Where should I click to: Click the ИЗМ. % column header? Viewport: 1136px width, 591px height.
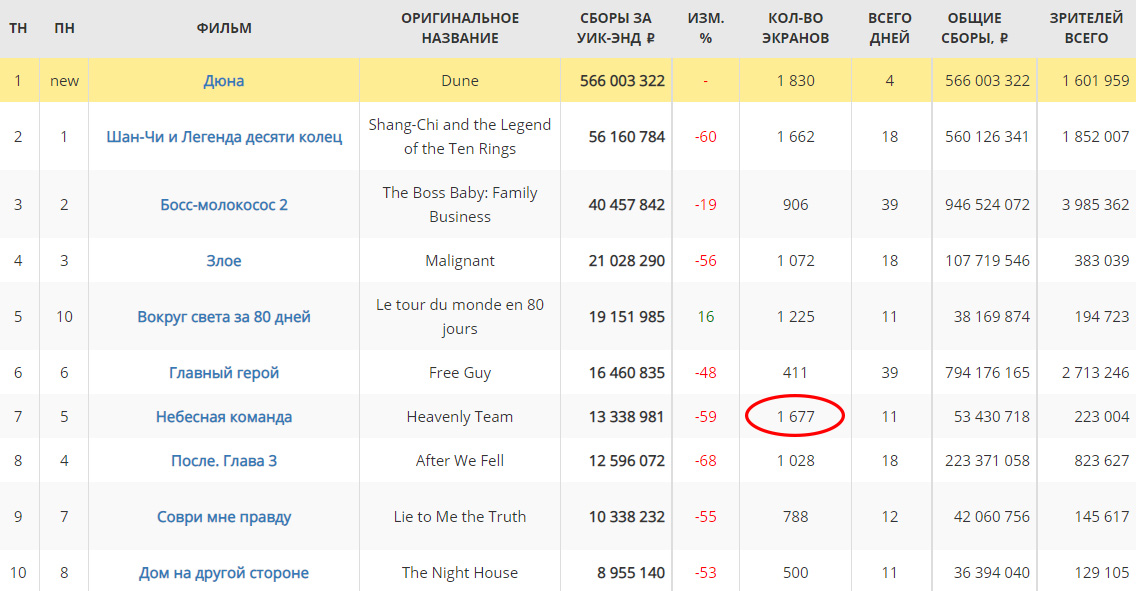point(706,28)
